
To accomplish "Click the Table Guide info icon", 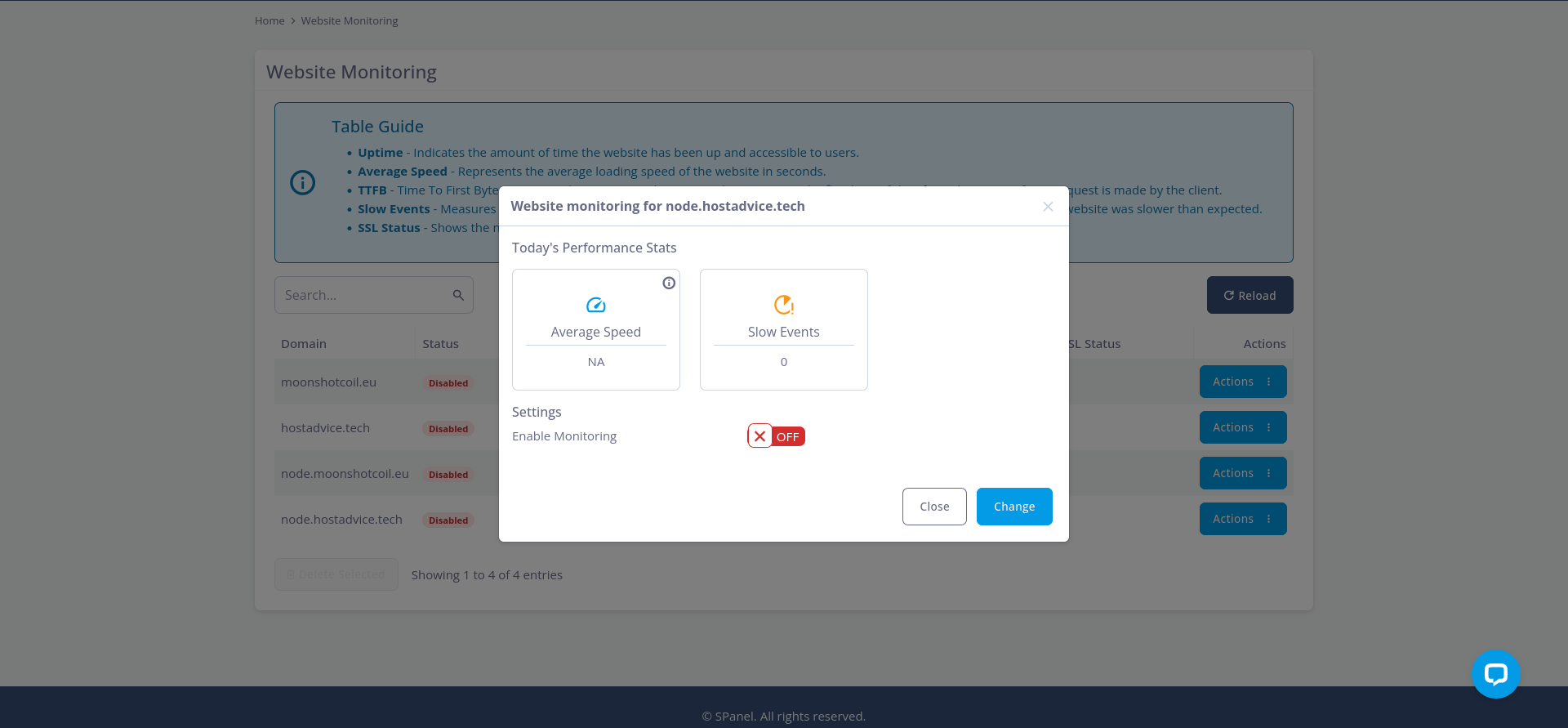I will (x=303, y=182).
